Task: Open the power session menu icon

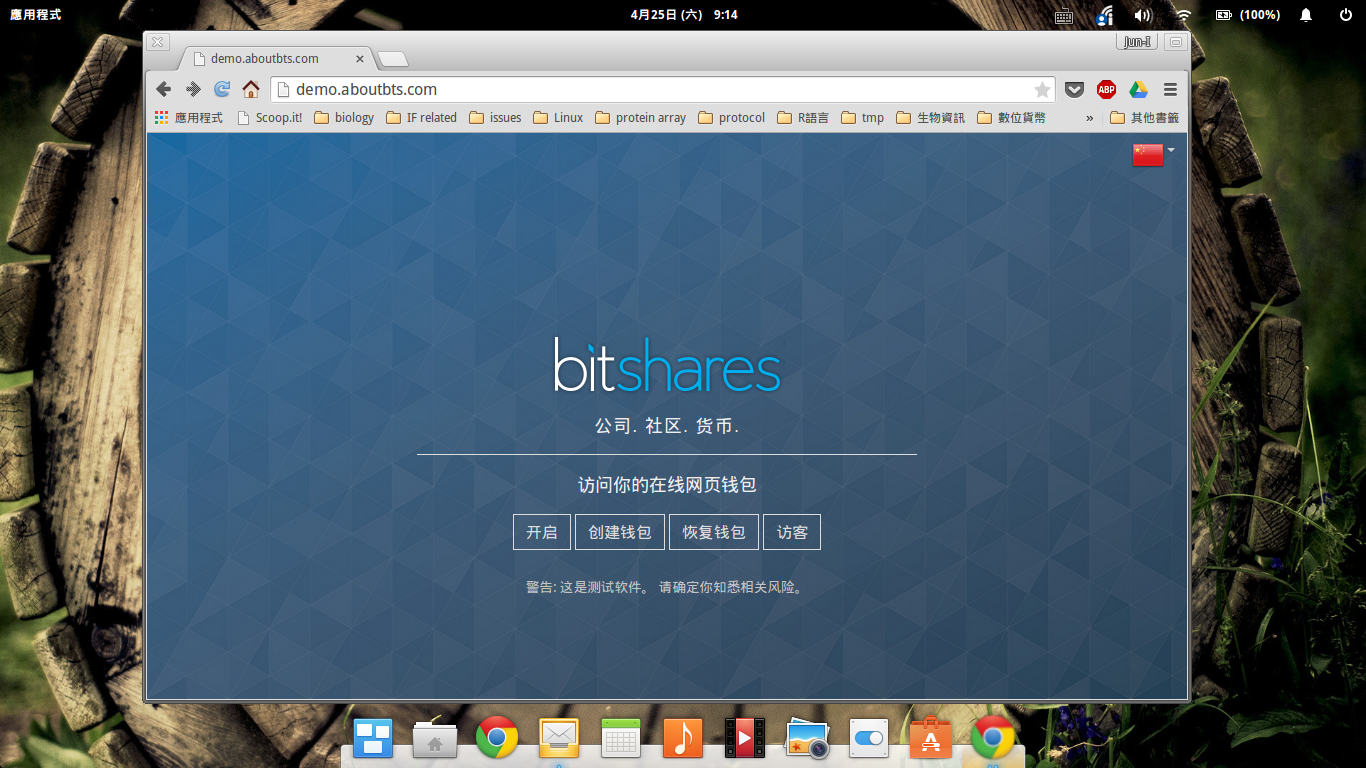Action: point(1346,15)
